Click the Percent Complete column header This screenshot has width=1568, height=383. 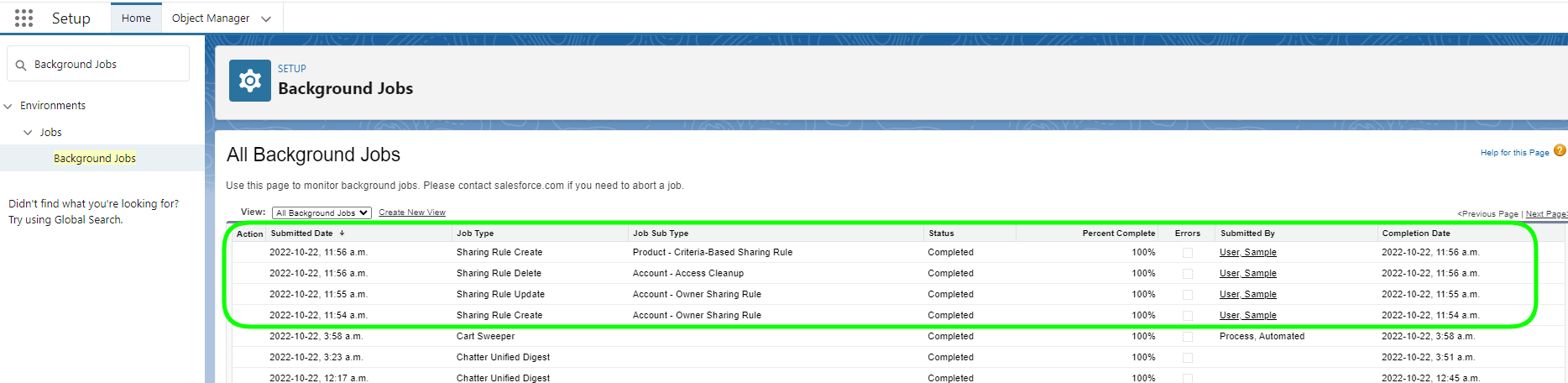pyautogui.click(x=1118, y=233)
